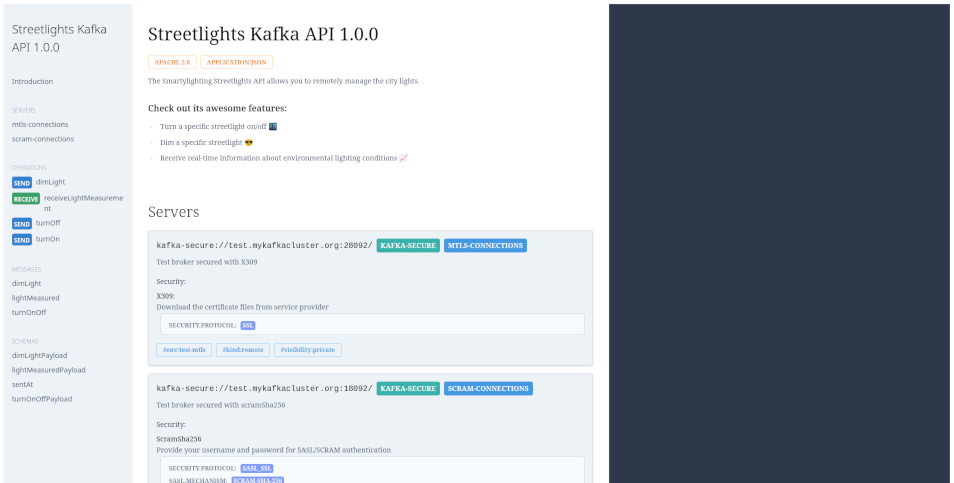This screenshot has width=954, height=483.
Task: Click 'Turn a specific streetlight on/off' bullet
Action: (x=218, y=127)
